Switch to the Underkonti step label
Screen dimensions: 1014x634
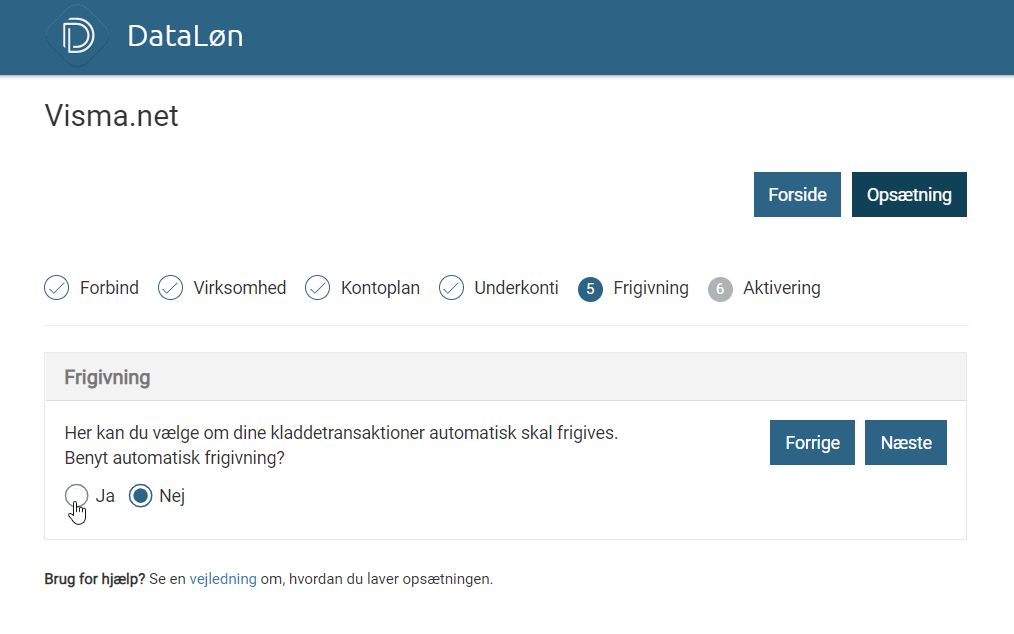(516, 288)
